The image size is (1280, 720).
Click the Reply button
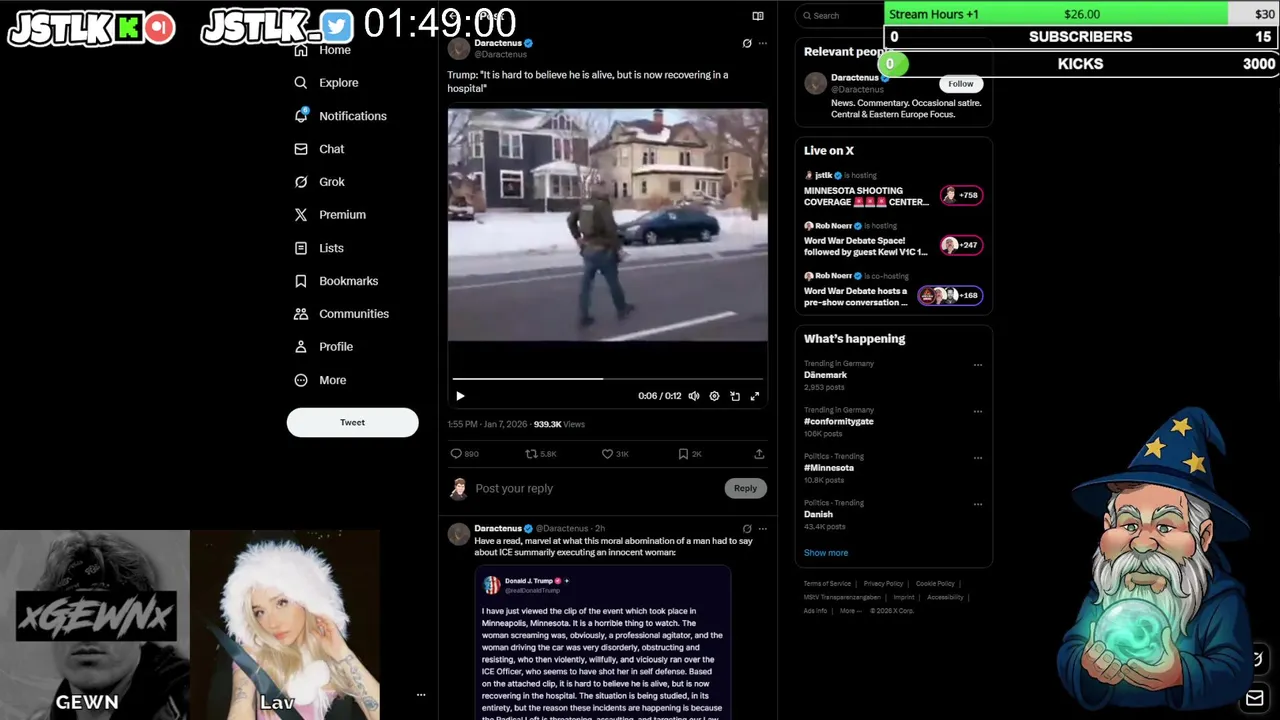pos(745,488)
